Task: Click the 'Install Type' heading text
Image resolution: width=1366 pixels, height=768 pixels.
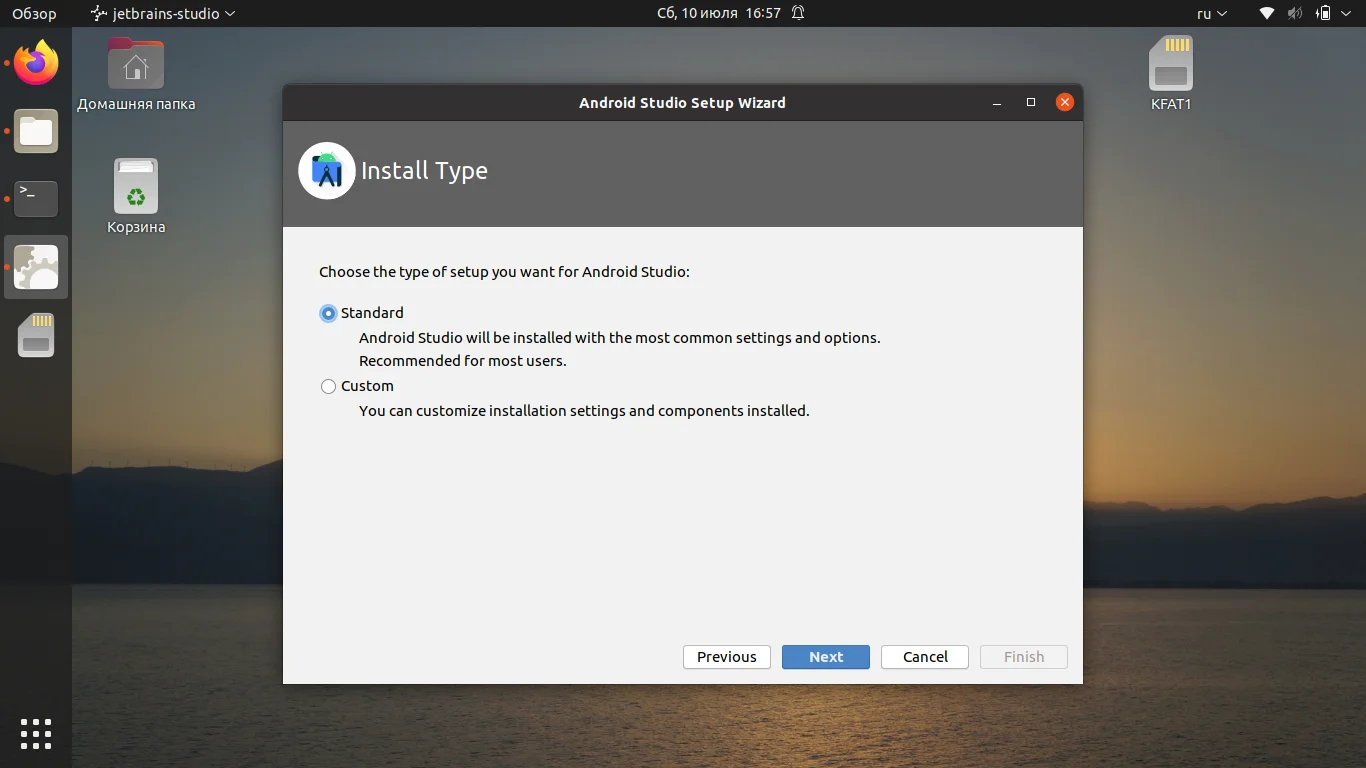Action: pos(424,171)
